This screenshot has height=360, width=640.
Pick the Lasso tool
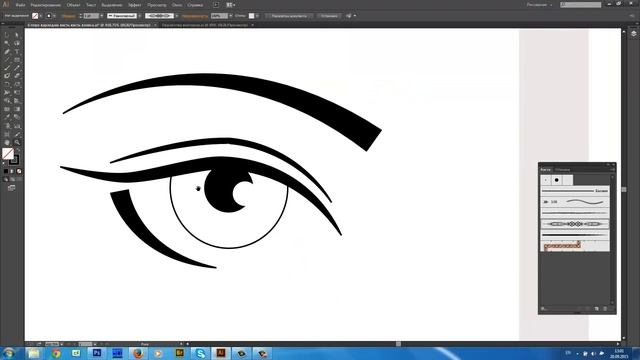click(17, 43)
